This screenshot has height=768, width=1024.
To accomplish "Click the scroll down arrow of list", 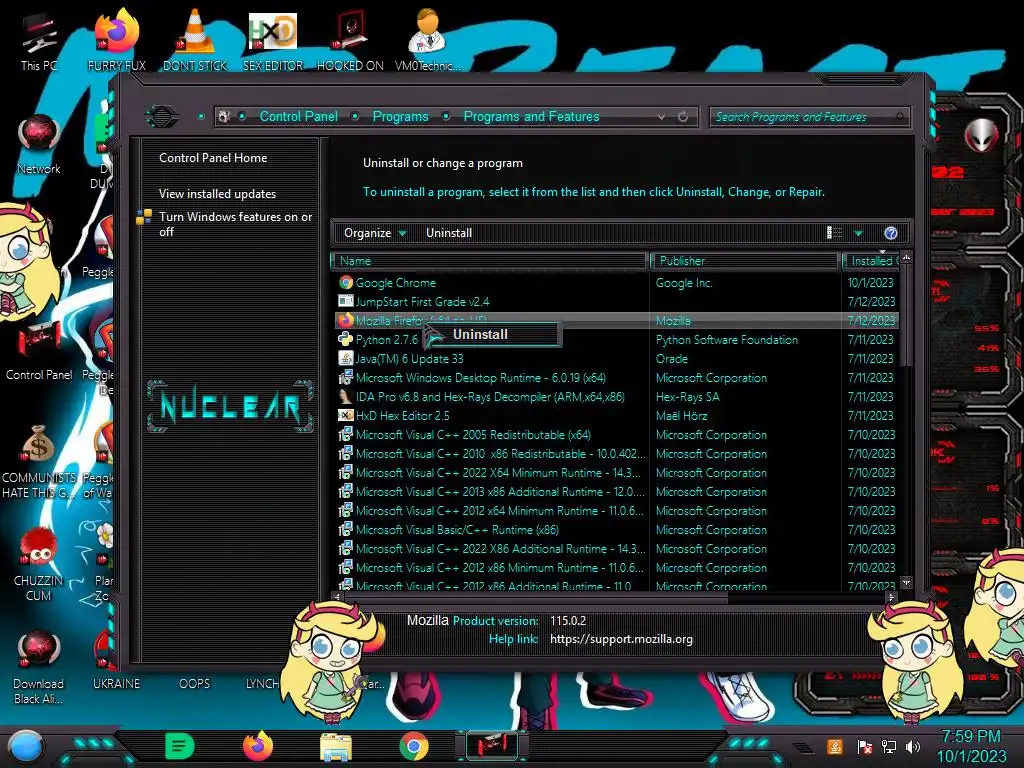I will [x=906, y=583].
